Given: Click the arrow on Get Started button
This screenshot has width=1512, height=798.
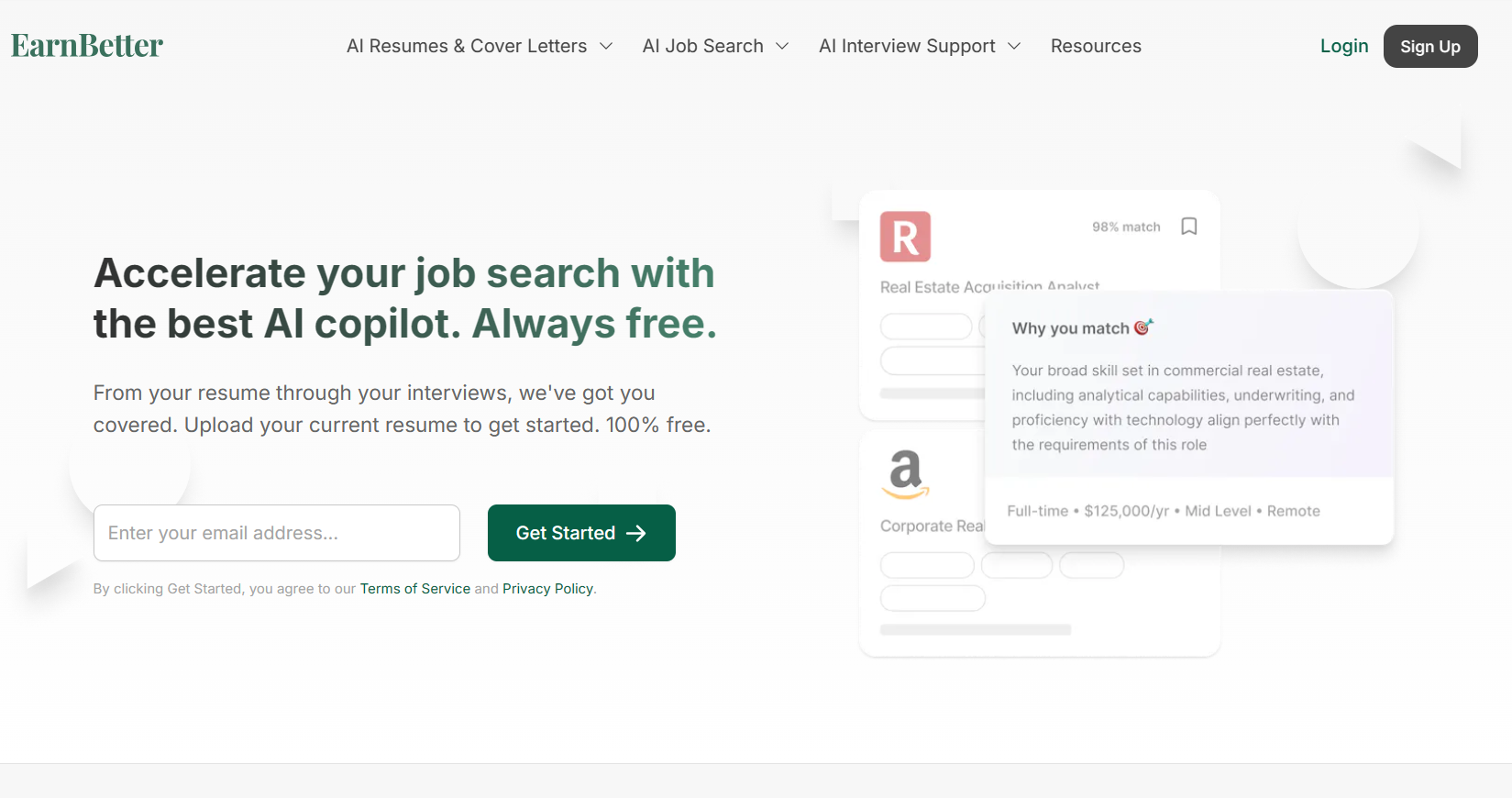Looking at the screenshot, I should [x=636, y=533].
